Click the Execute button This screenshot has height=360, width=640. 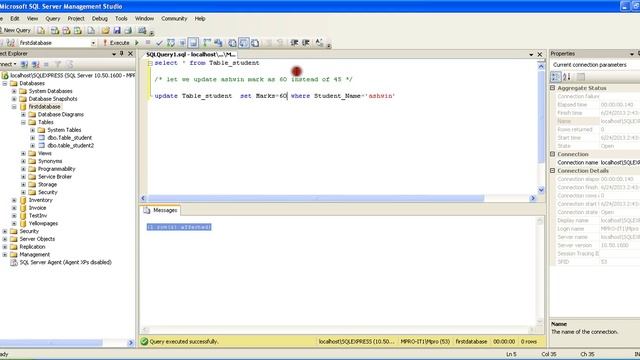click(x=116, y=42)
